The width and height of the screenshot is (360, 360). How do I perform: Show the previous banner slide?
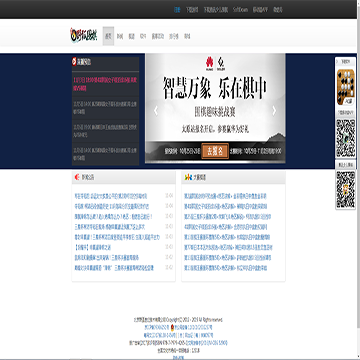(x=156, y=111)
